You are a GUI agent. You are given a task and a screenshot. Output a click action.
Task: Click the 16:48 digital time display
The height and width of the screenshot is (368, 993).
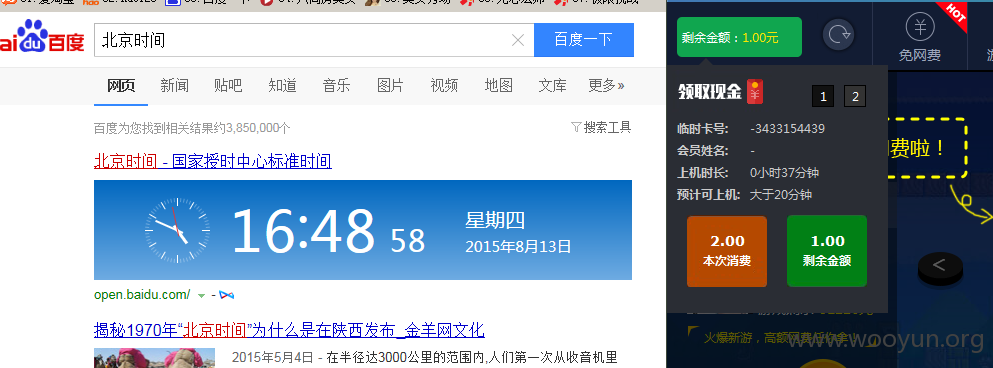pyautogui.click(x=303, y=230)
